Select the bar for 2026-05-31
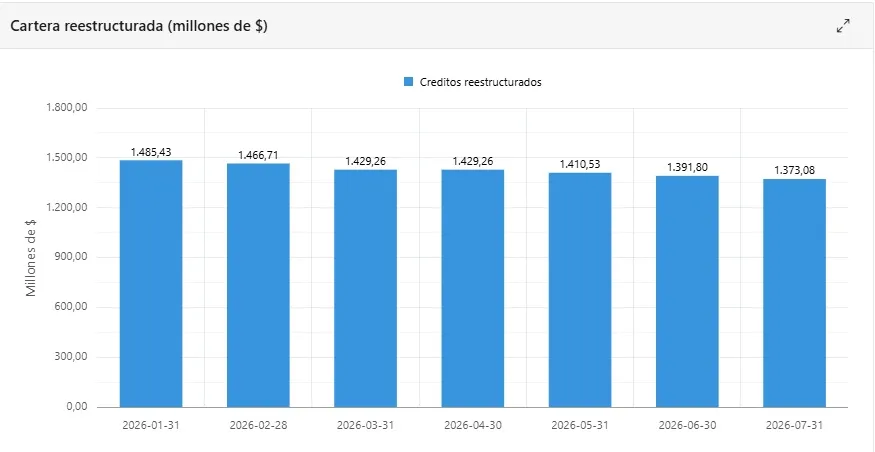875x452 pixels. [x=580, y=290]
